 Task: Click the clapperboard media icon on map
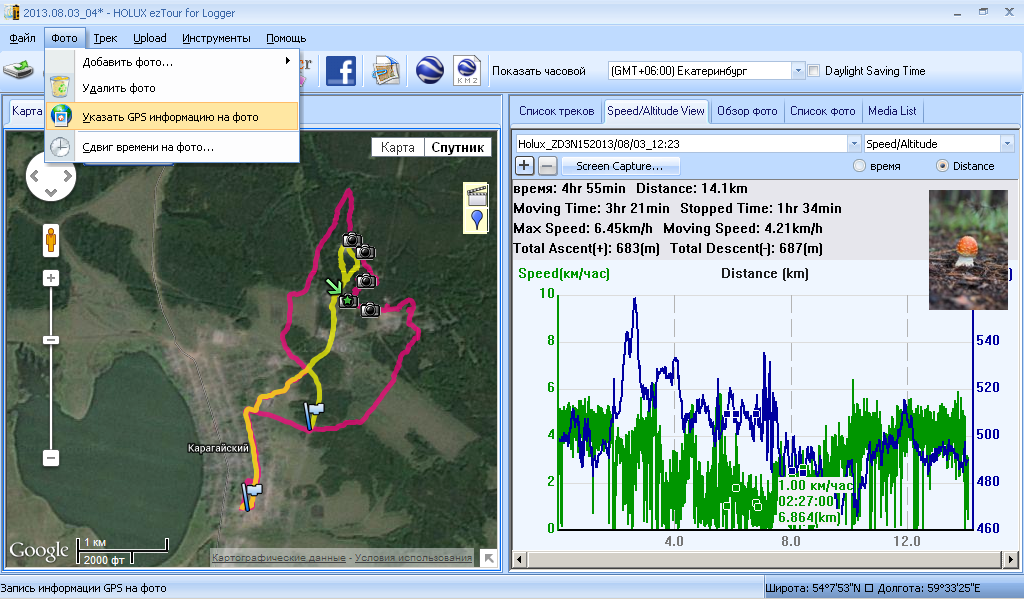click(x=477, y=195)
